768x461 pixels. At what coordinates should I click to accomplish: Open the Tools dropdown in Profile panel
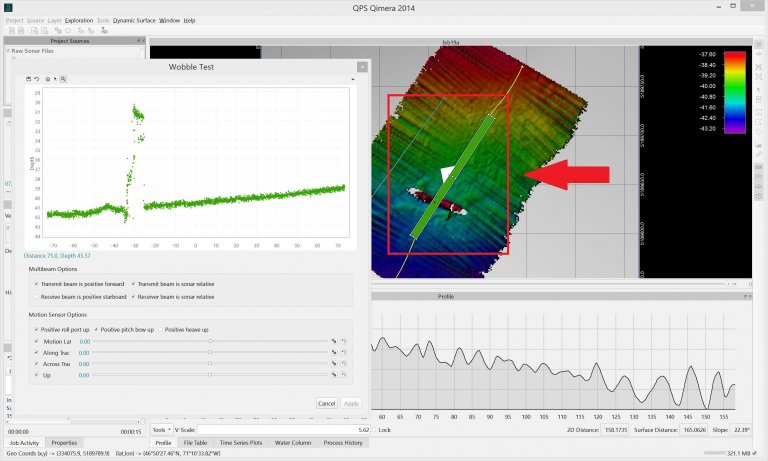tap(162, 429)
